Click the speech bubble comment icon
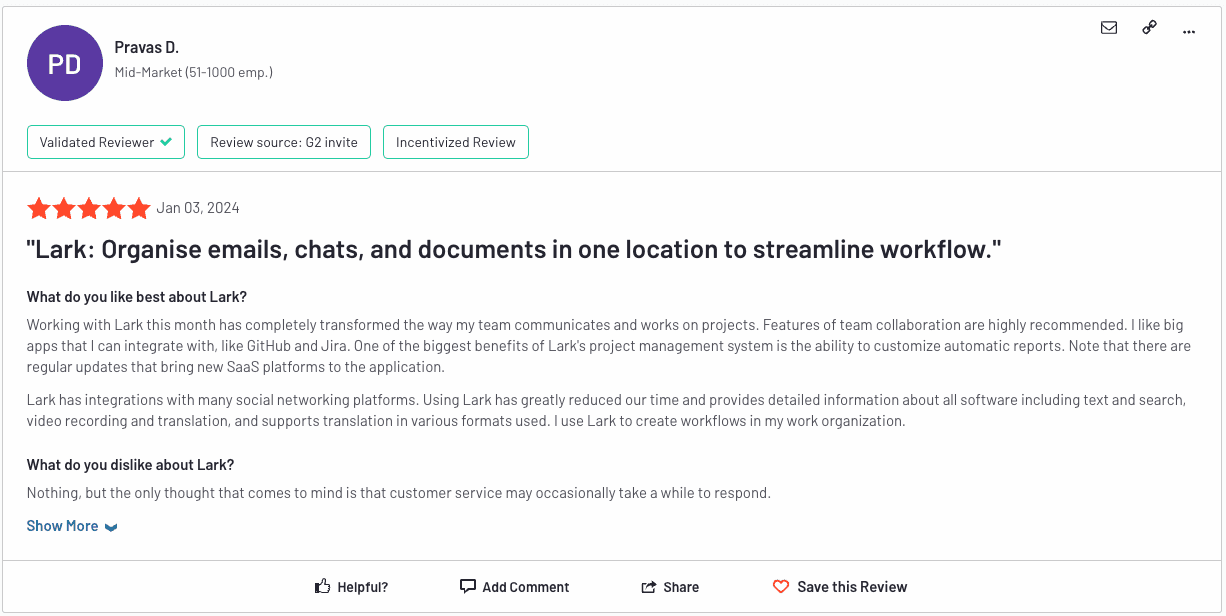The width and height of the screenshot is (1226, 616). click(x=469, y=586)
